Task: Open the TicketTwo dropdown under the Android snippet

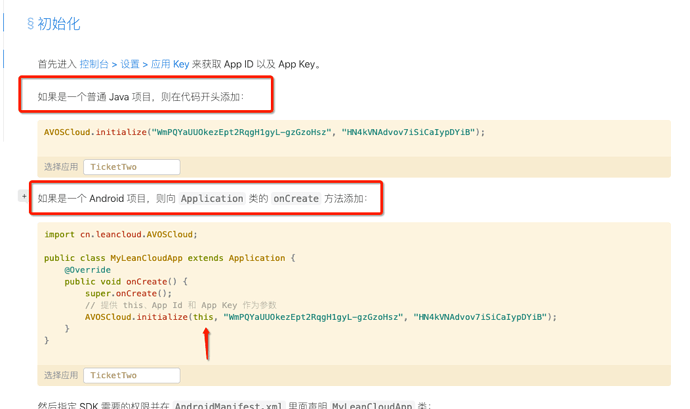Action: point(132,375)
